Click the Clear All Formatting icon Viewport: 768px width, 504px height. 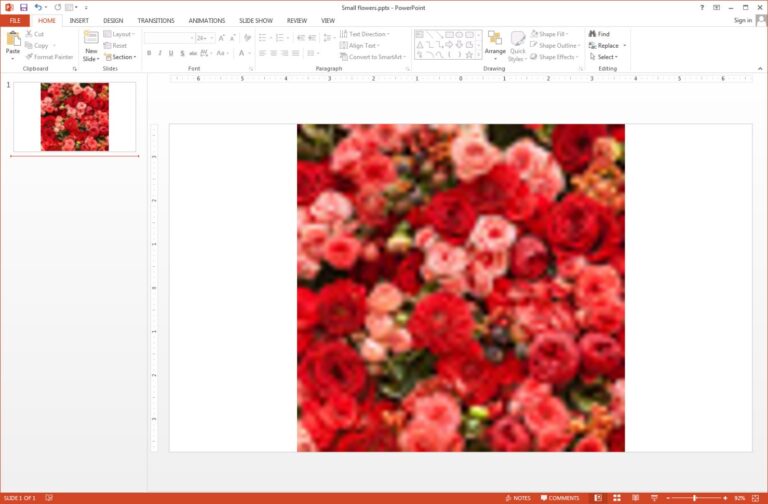click(x=247, y=38)
